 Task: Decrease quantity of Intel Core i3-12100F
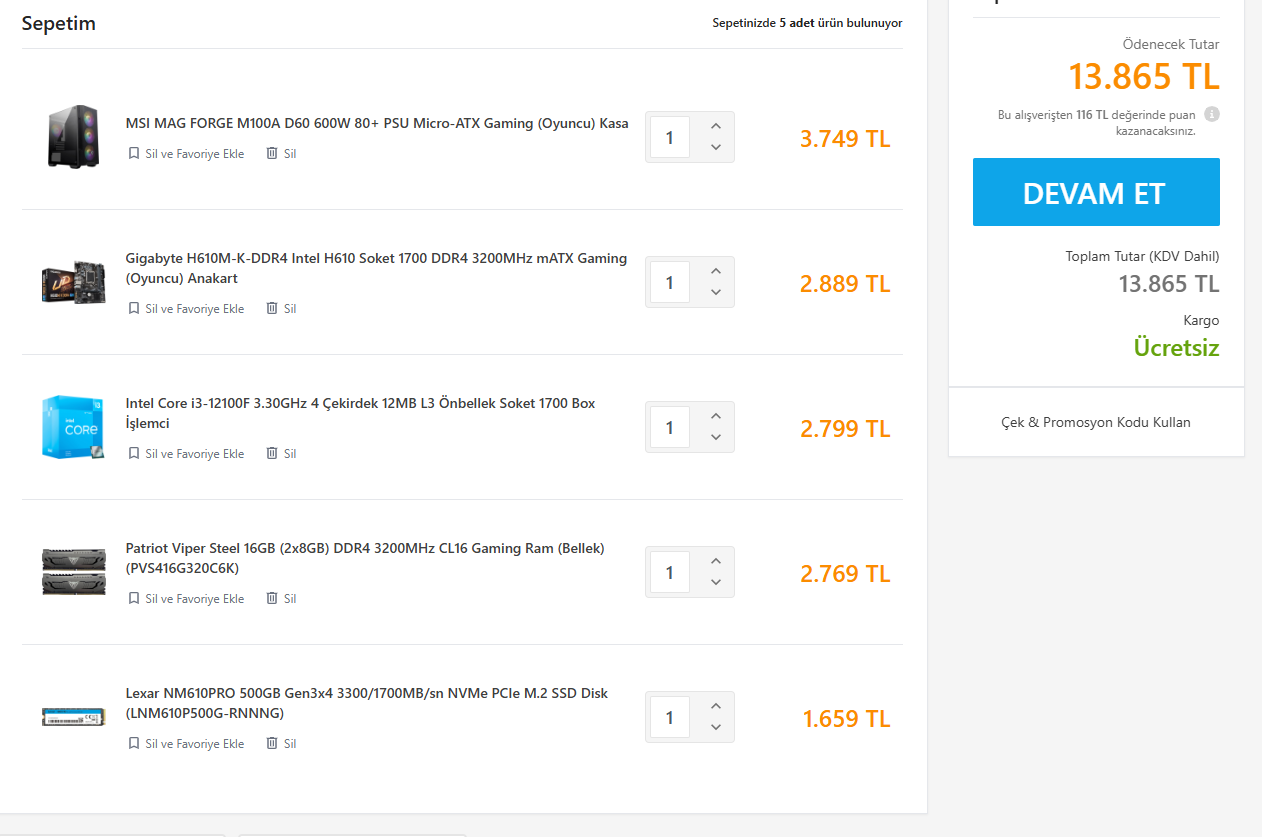[715, 438]
